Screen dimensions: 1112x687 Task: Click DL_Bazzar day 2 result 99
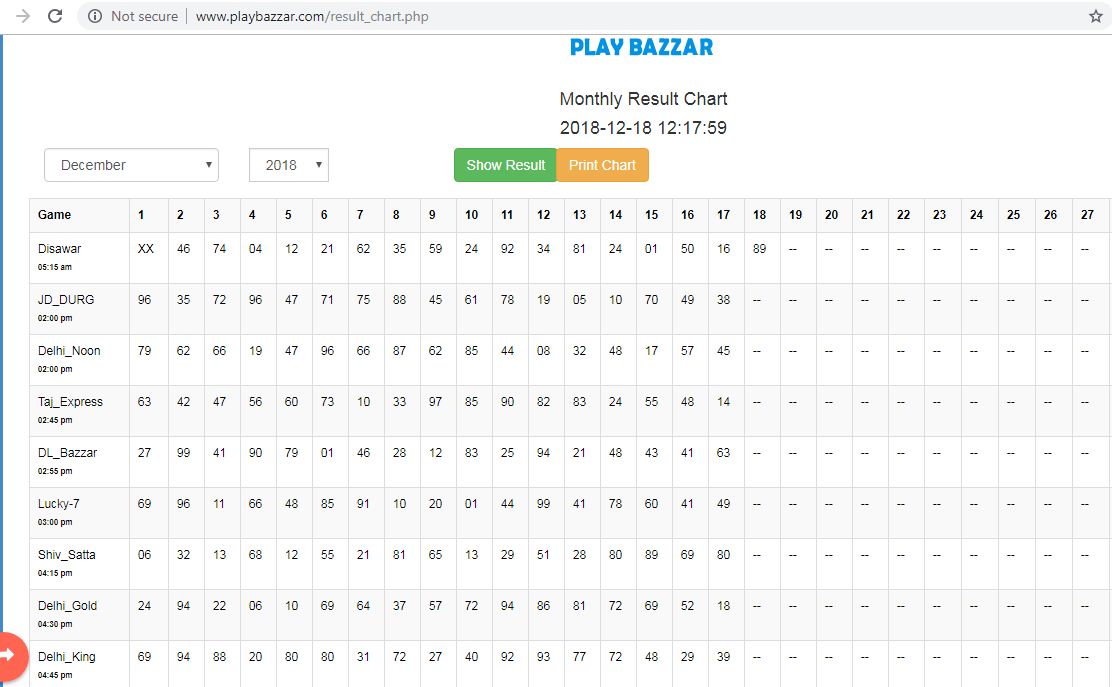tap(183, 452)
